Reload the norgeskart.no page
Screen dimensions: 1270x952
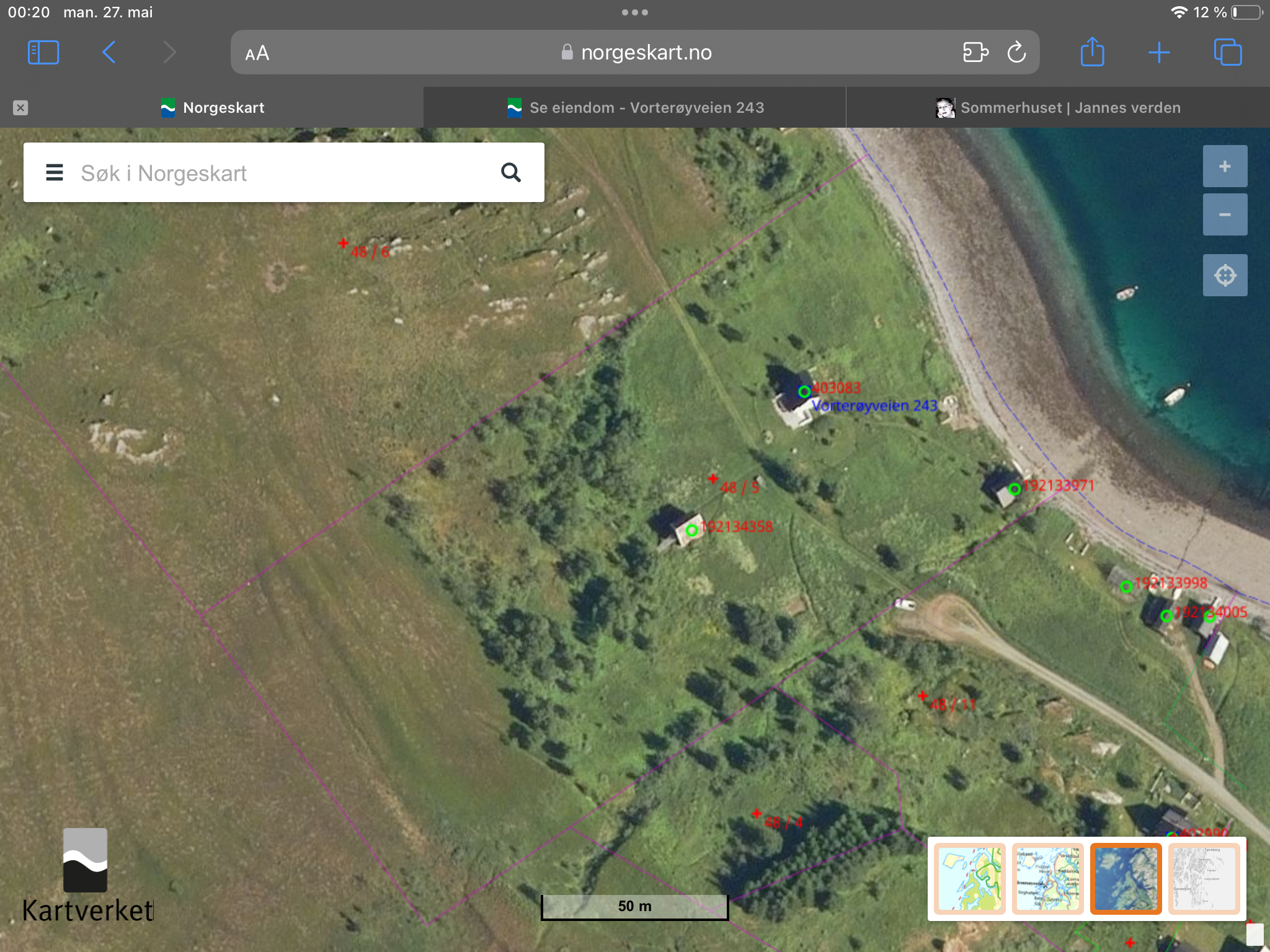click(1016, 53)
